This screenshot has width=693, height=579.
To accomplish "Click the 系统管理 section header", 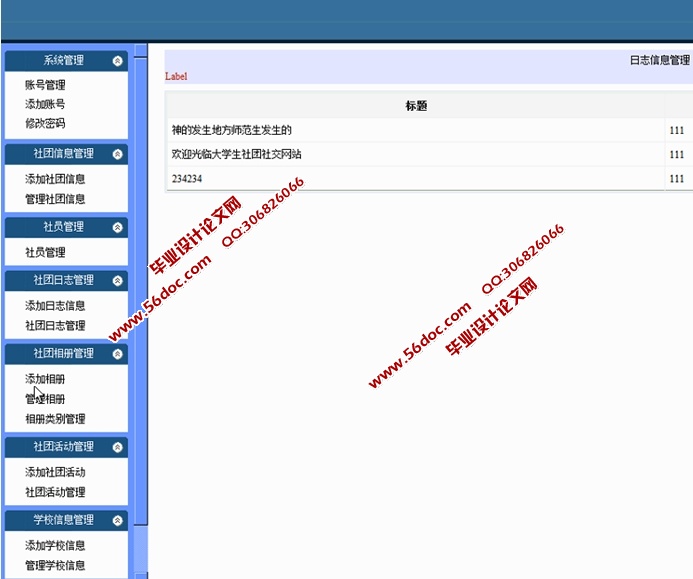I will pos(66,61).
